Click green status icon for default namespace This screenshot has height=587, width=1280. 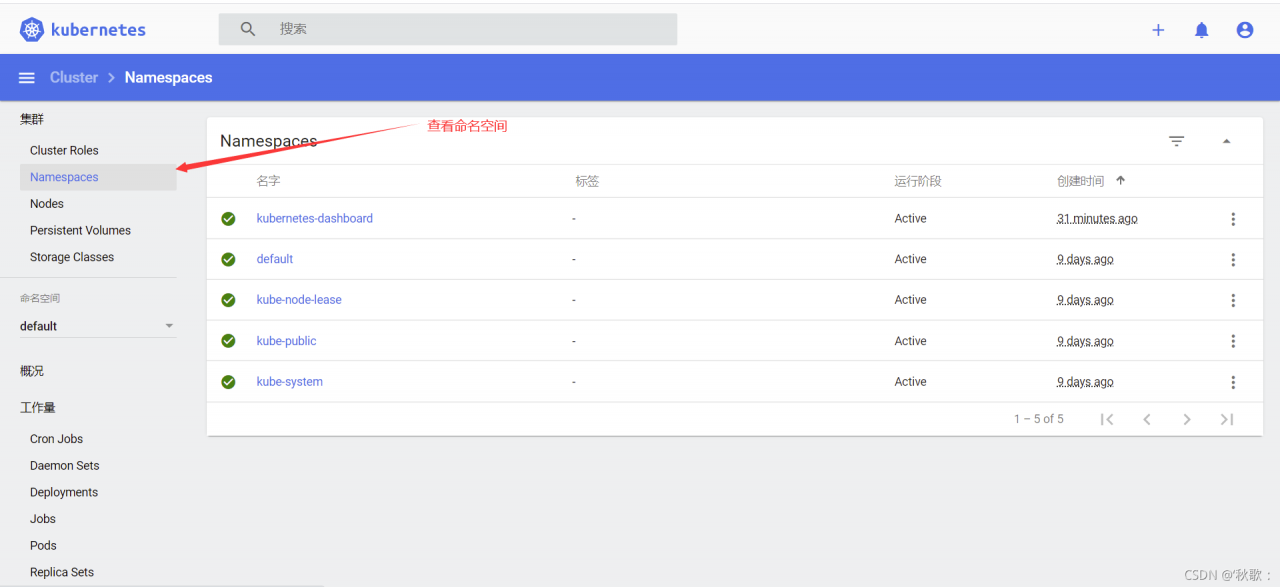[228, 259]
